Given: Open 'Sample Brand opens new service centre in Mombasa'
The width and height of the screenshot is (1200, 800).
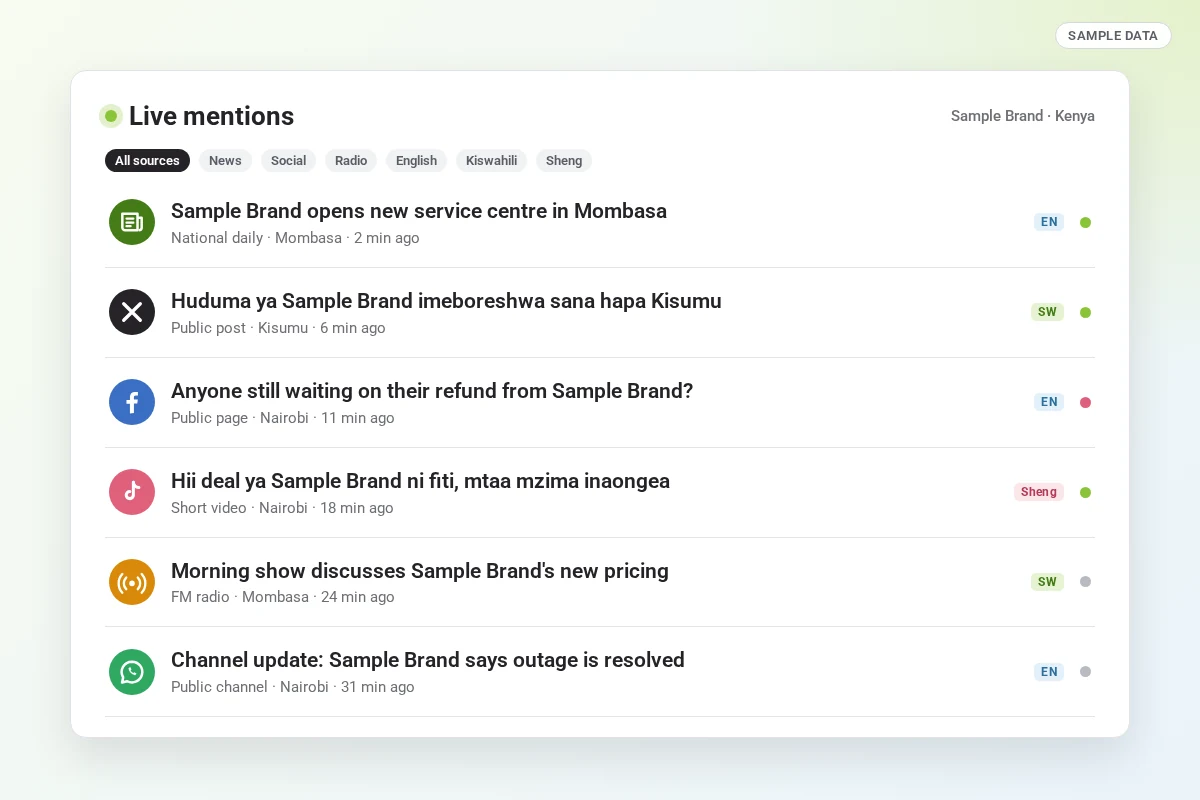Looking at the screenshot, I should pyautogui.click(x=419, y=211).
